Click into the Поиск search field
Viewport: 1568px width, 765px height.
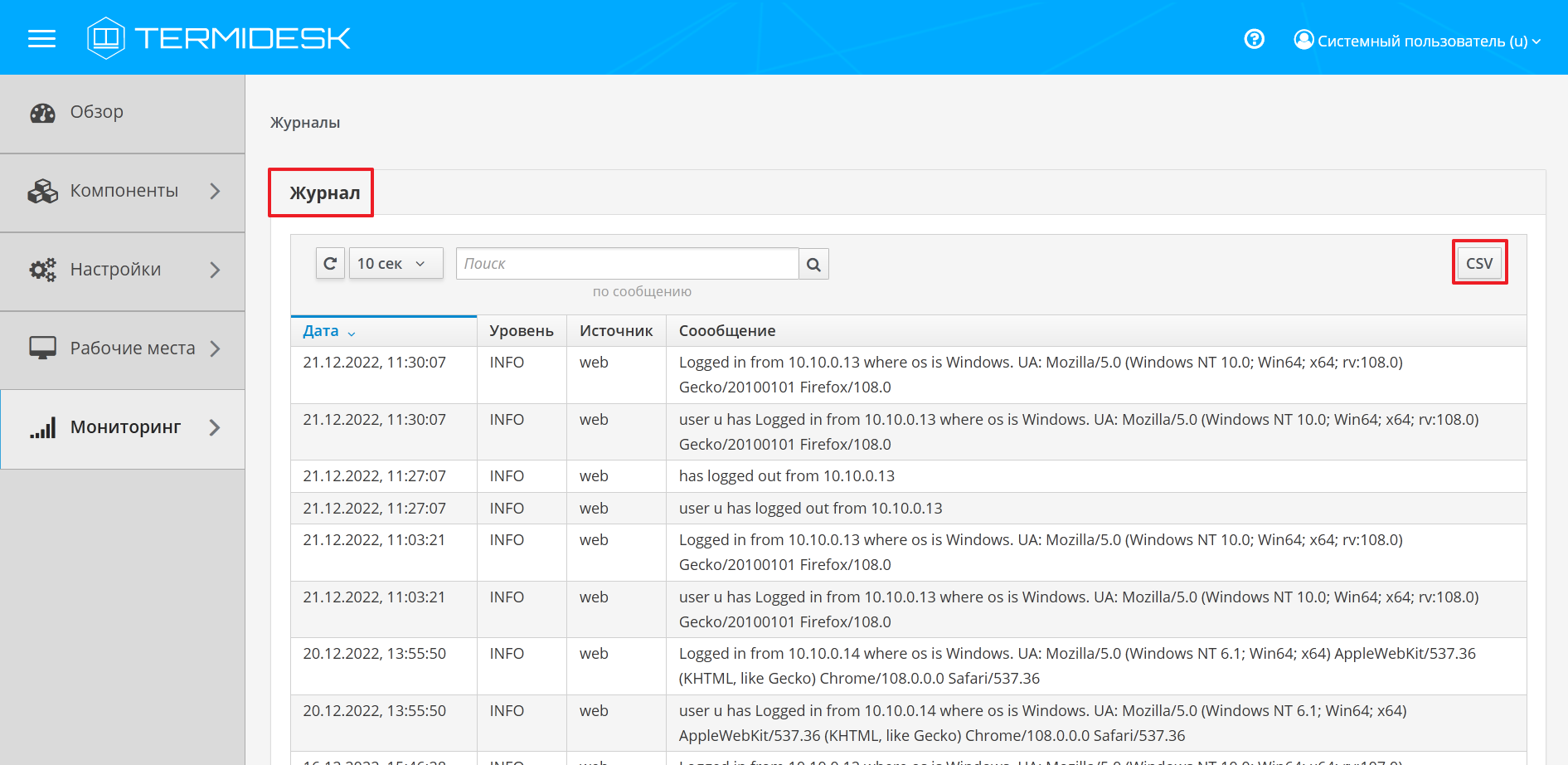pos(626,264)
